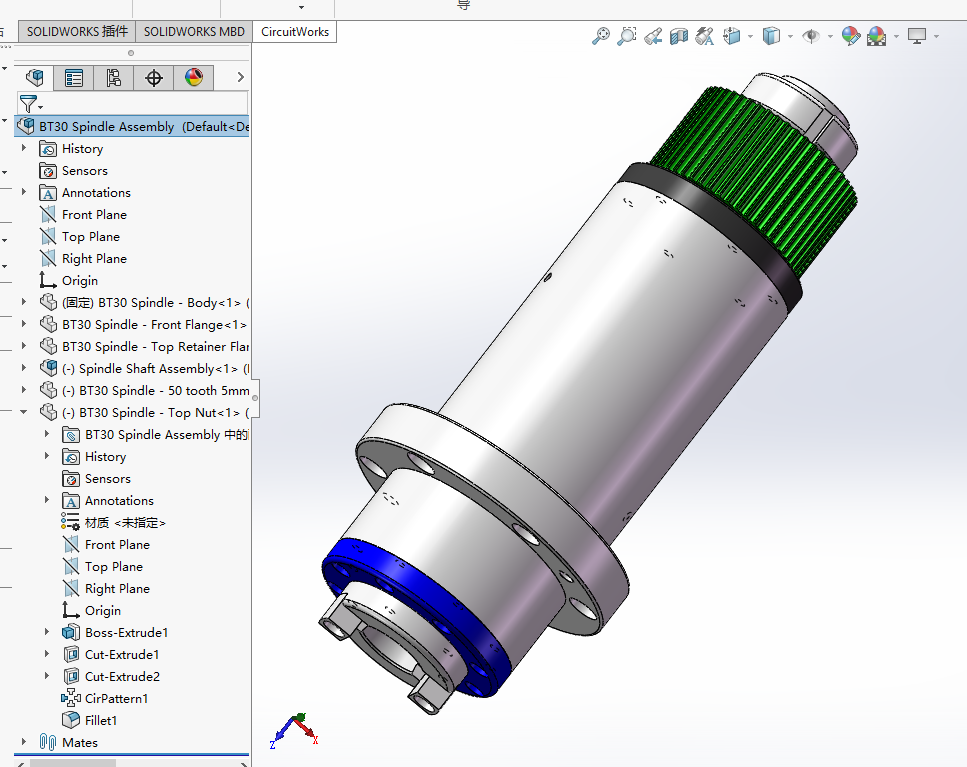967x767 pixels.
Task: Switch to the DimXpertManager crosshair tab
Action: click(154, 78)
